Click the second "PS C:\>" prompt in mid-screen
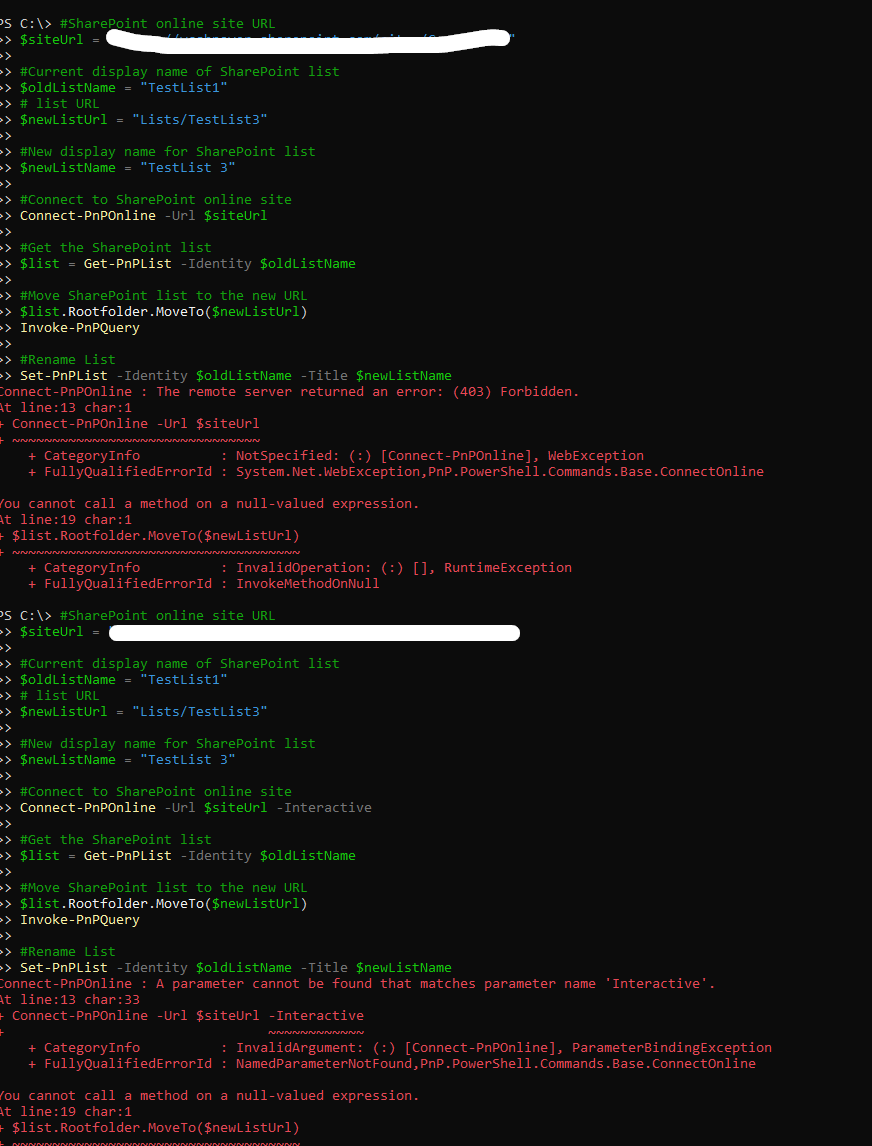 [24, 615]
